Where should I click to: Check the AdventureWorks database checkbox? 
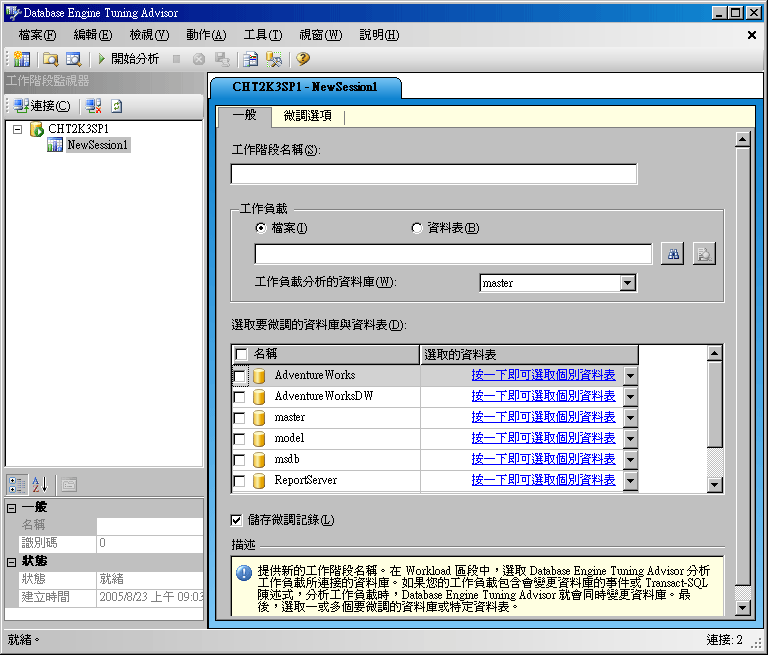click(240, 376)
